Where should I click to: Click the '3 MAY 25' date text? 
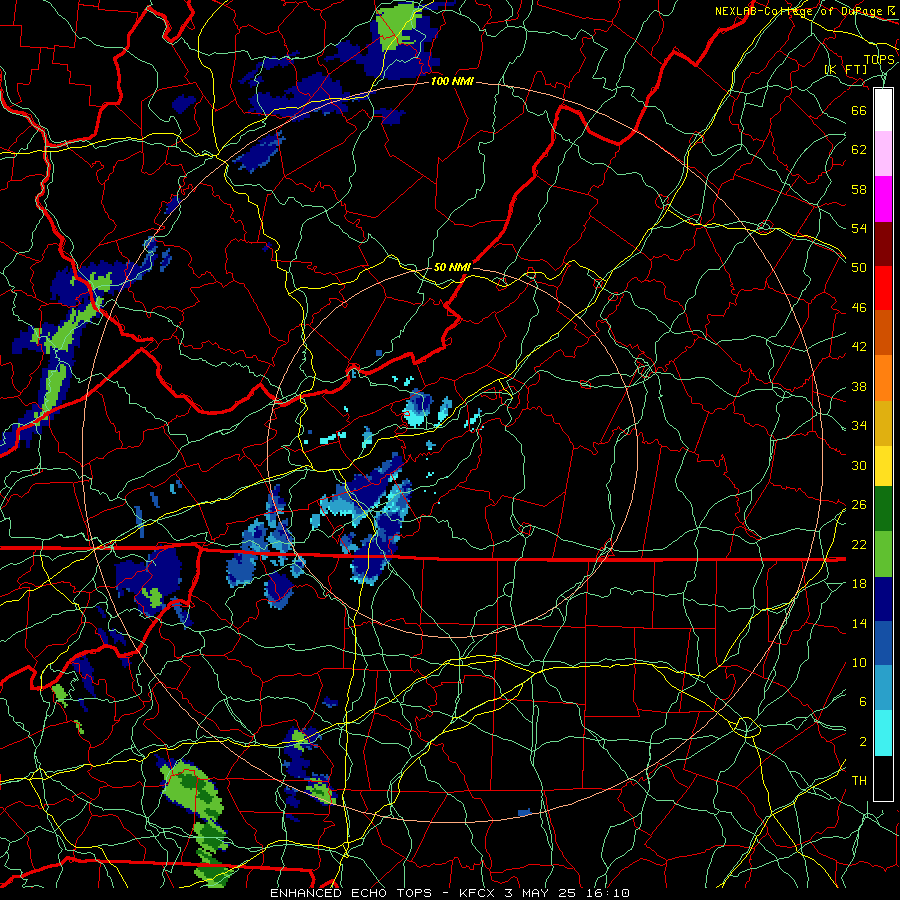(x=541, y=893)
